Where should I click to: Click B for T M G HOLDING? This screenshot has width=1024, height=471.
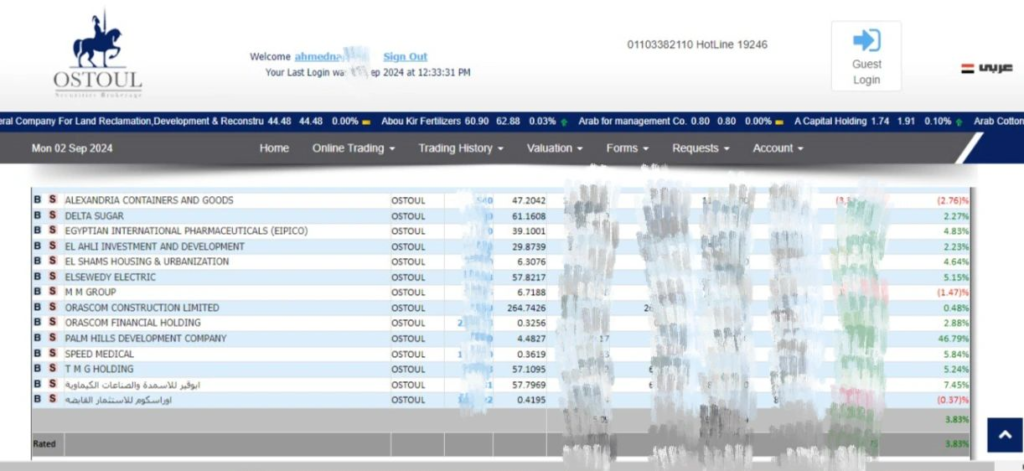[37, 368]
